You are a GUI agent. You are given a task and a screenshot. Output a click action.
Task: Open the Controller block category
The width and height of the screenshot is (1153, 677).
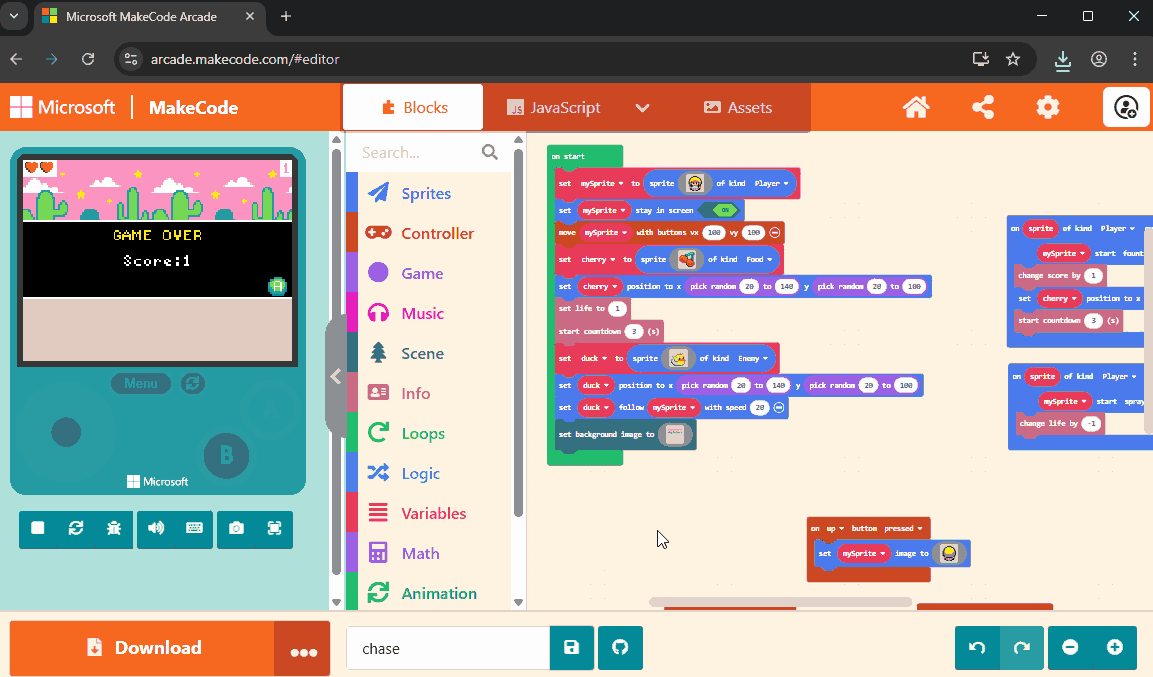tap(428, 233)
